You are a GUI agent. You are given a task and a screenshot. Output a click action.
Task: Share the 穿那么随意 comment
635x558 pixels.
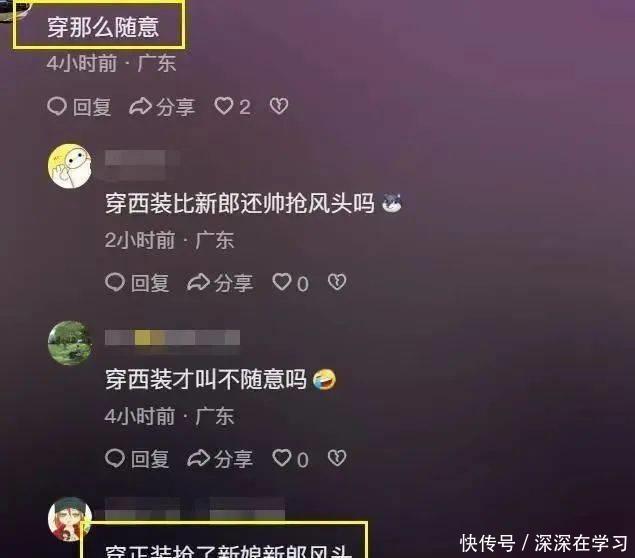162,107
